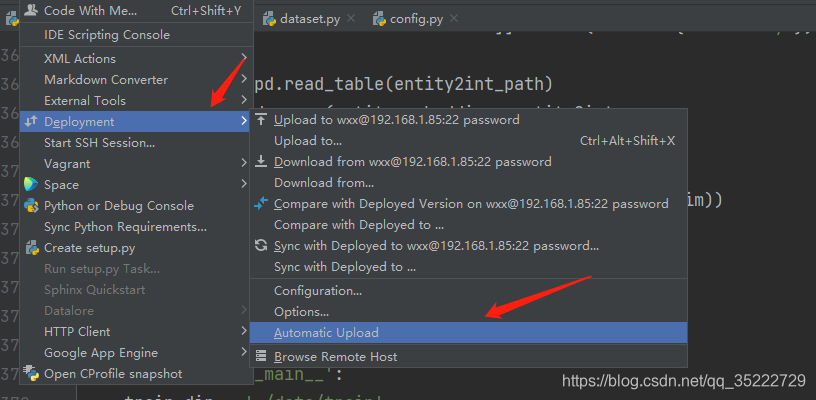The height and width of the screenshot is (400, 816).
Task: Open IDE Scripting Console
Action: [136, 35]
